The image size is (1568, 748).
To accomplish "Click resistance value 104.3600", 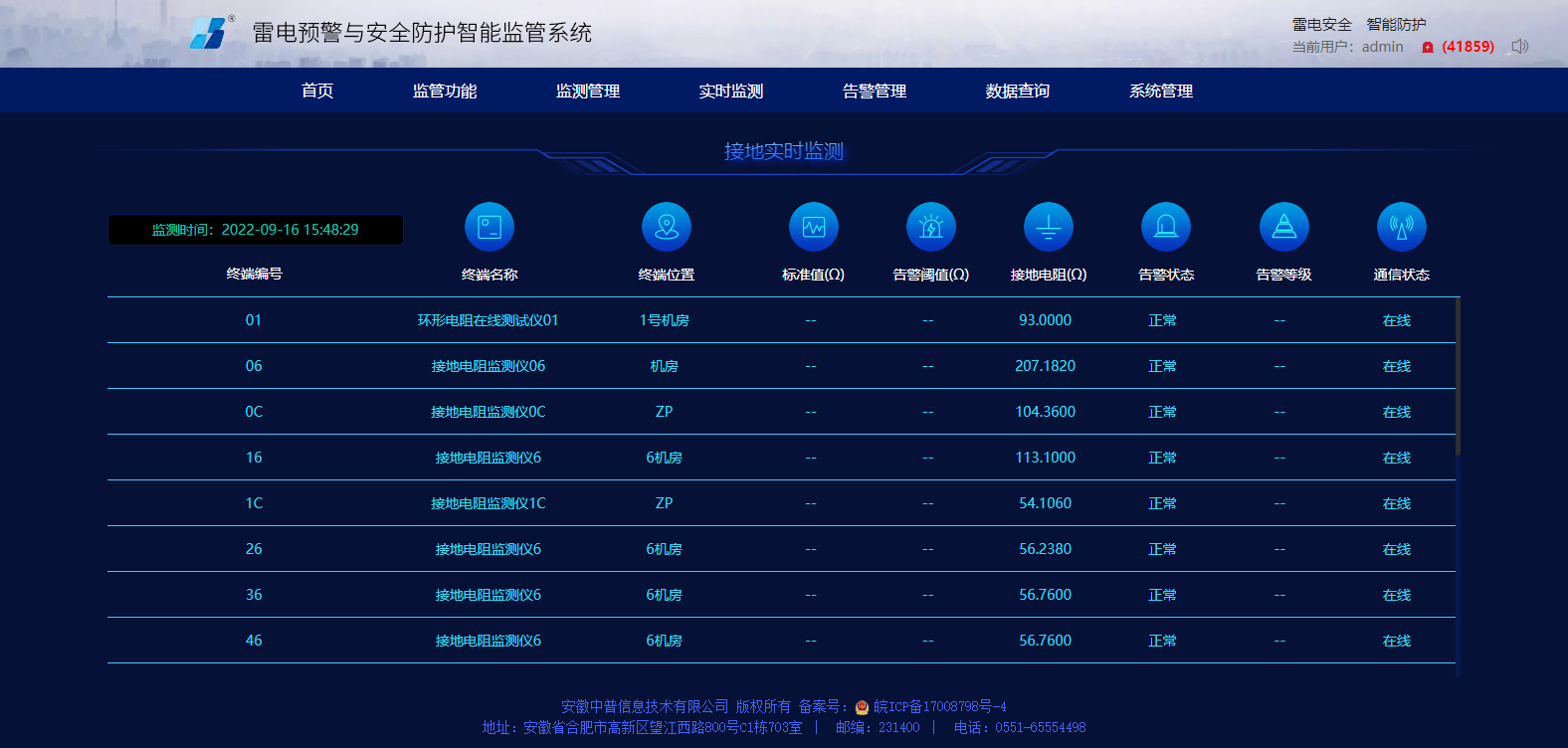I will (x=1045, y=412).
